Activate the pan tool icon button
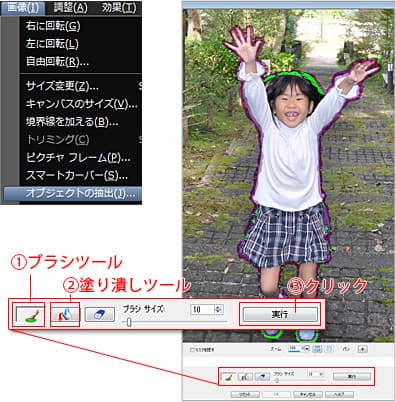 (x=363, y=349)
